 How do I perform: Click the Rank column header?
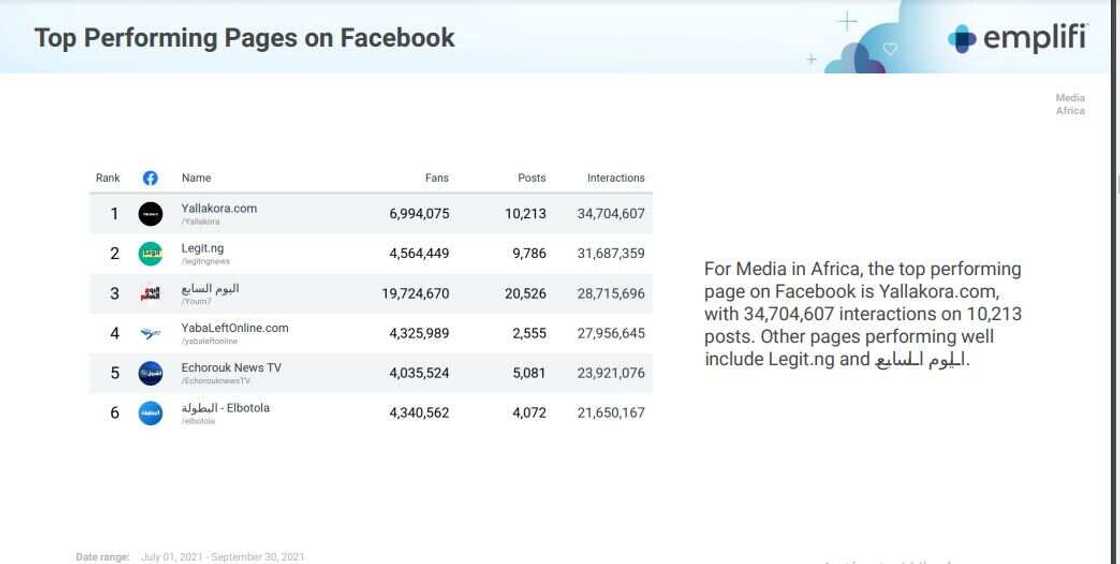click(108, 178)
